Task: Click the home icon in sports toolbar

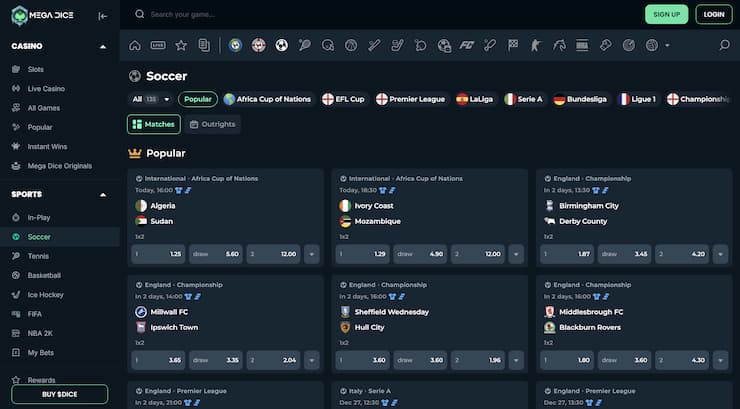Action: (x=135, y=45)
